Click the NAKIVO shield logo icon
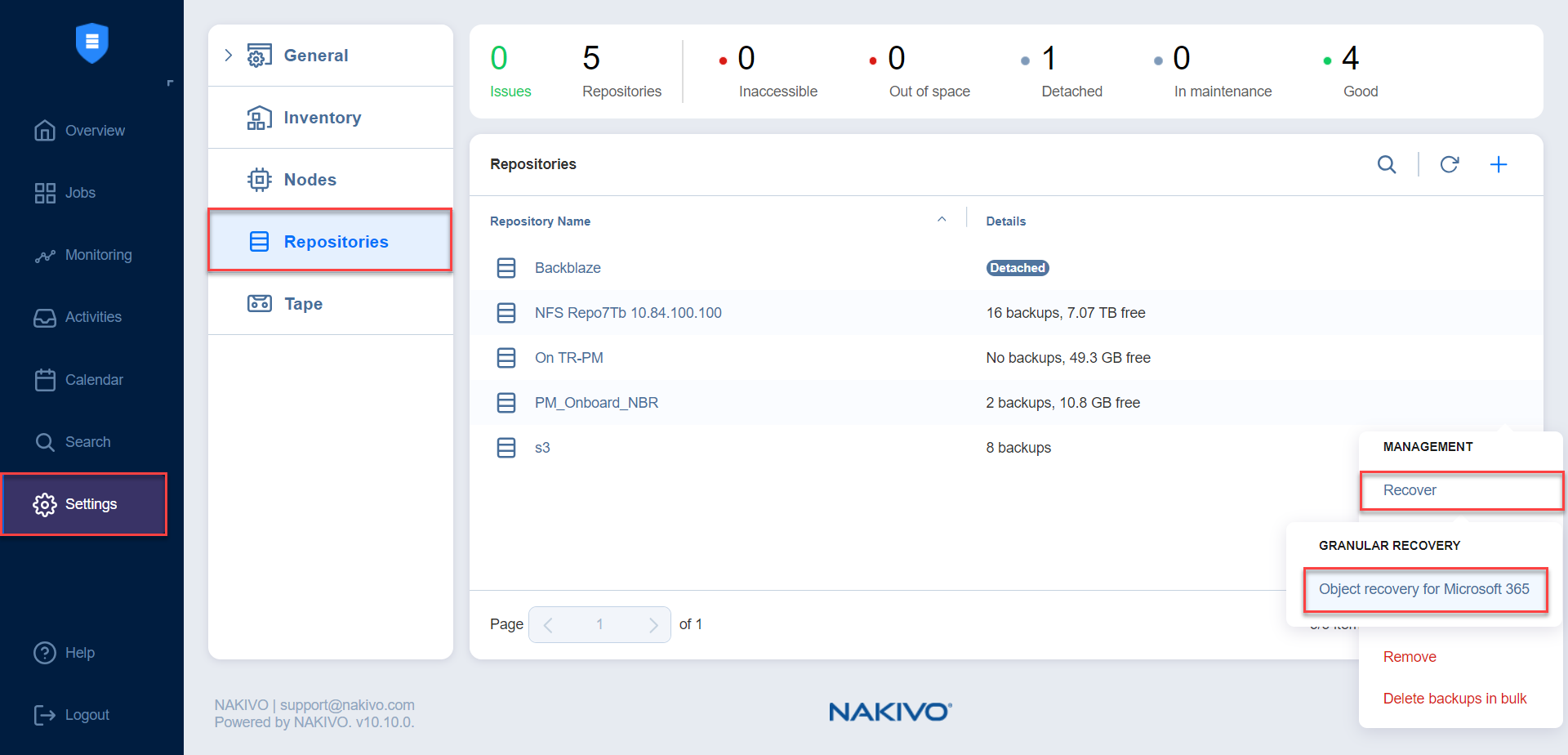Image resolution: width=1568 pixels, height=755 pixels. (x=92, y=42)
